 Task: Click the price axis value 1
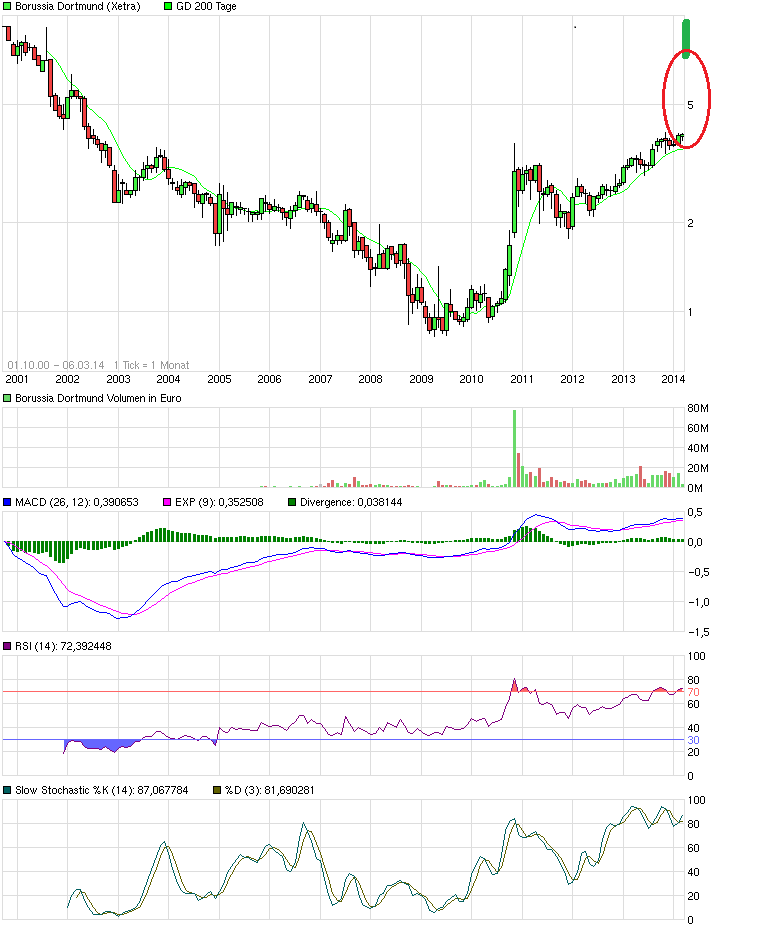690,312
